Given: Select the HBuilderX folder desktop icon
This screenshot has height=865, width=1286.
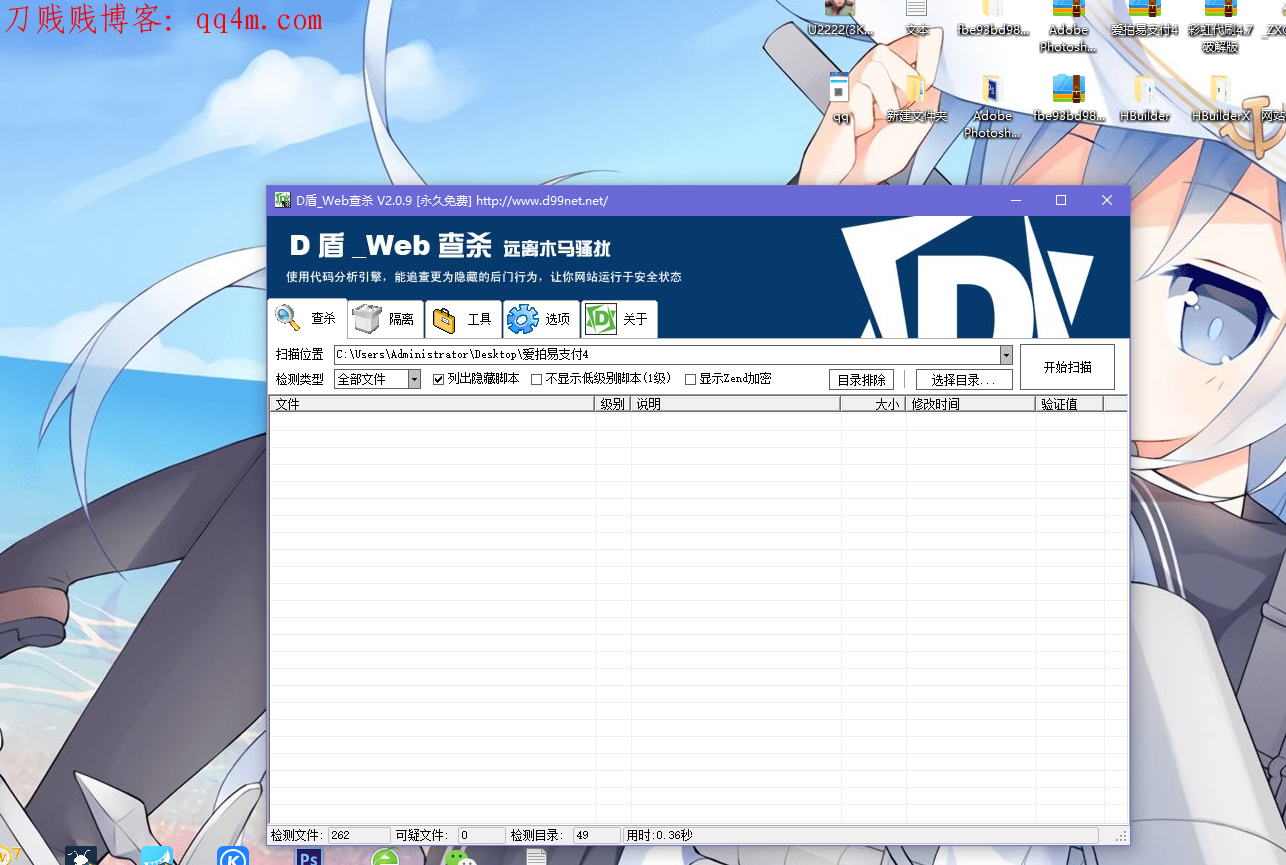Looking at the screenshot, I should pos(1221,96).
